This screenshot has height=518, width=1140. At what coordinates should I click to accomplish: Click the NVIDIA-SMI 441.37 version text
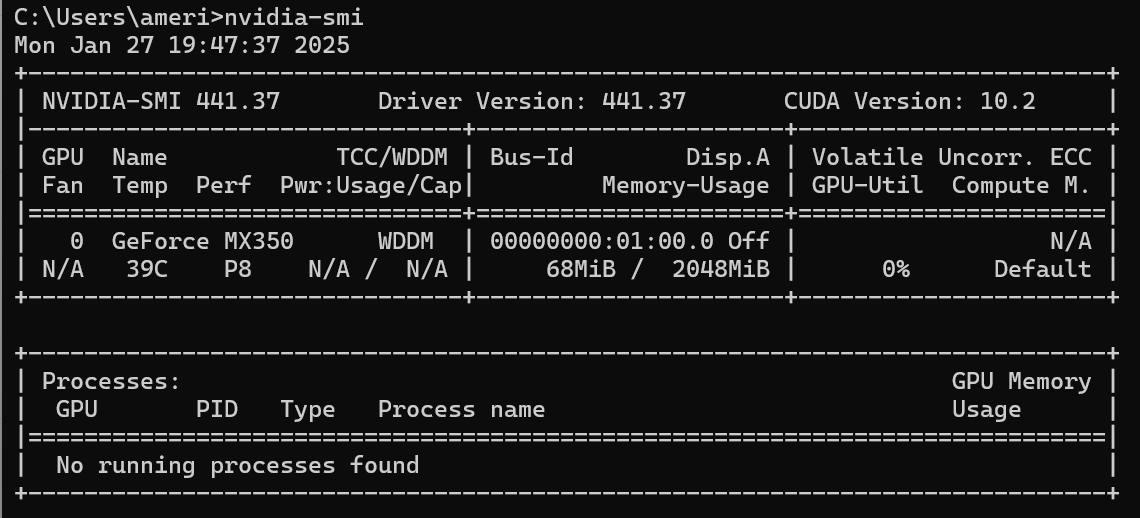[x=161, y=101]
